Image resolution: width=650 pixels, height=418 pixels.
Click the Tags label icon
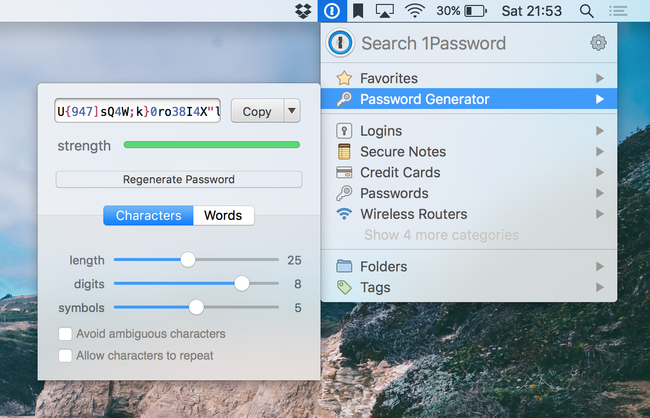point(344,287)
